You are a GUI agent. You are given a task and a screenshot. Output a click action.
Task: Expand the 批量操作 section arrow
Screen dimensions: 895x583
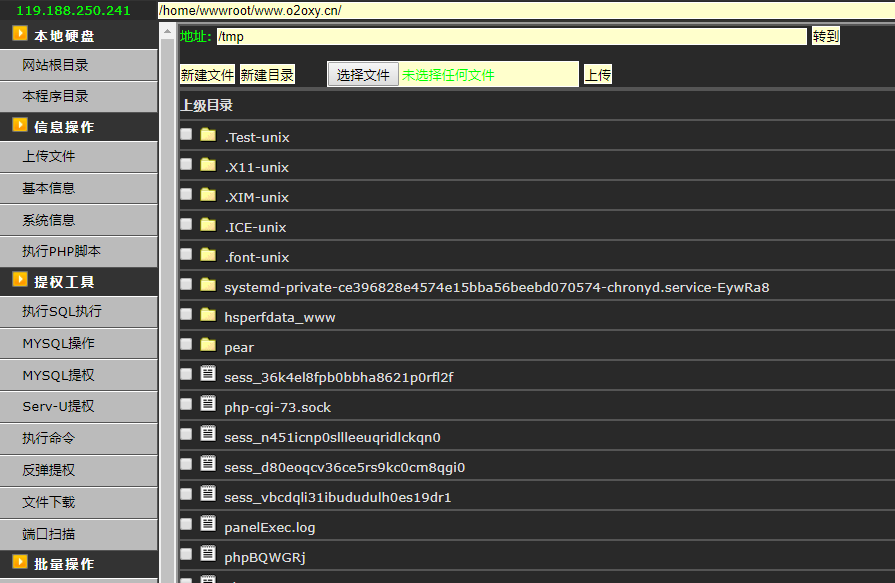pos(20,562)
